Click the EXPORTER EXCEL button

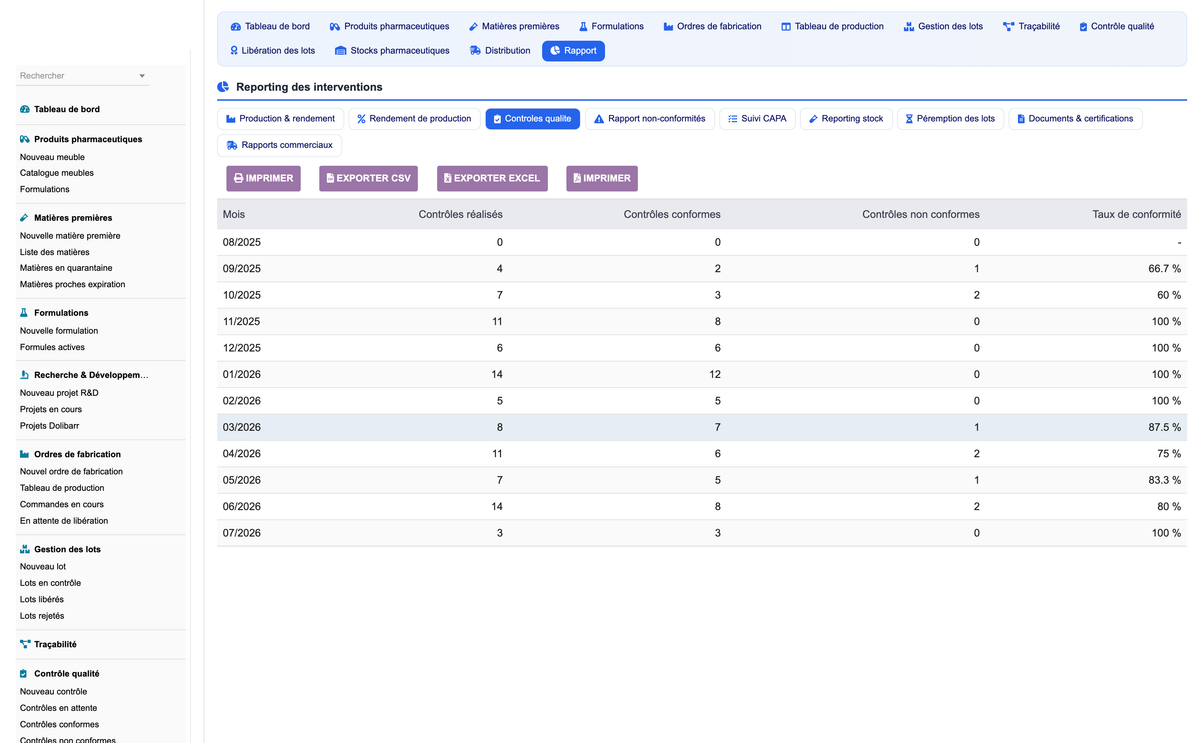pos(492,178)
